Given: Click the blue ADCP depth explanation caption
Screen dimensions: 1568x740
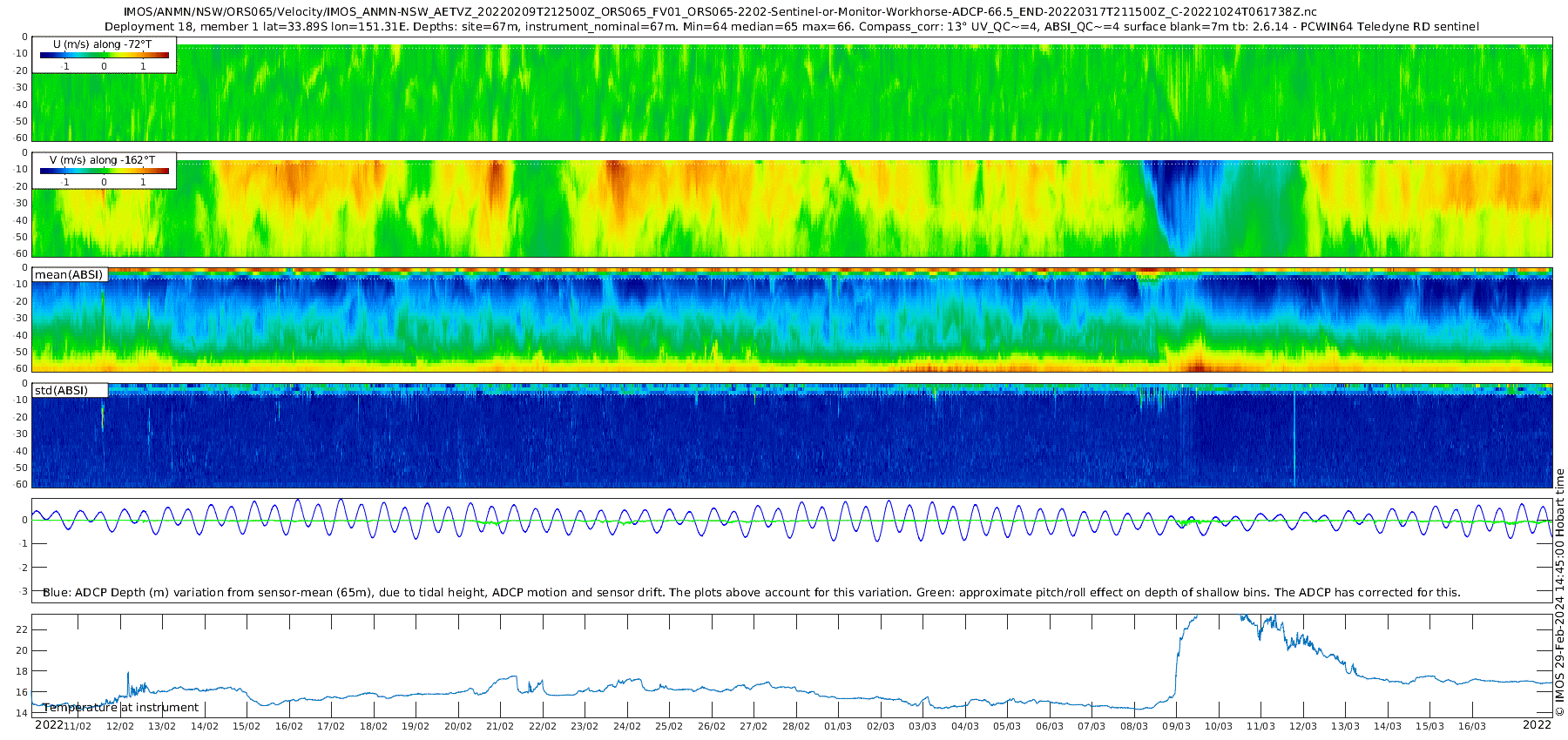Looking at the screenshot, I should pos(752,593).
